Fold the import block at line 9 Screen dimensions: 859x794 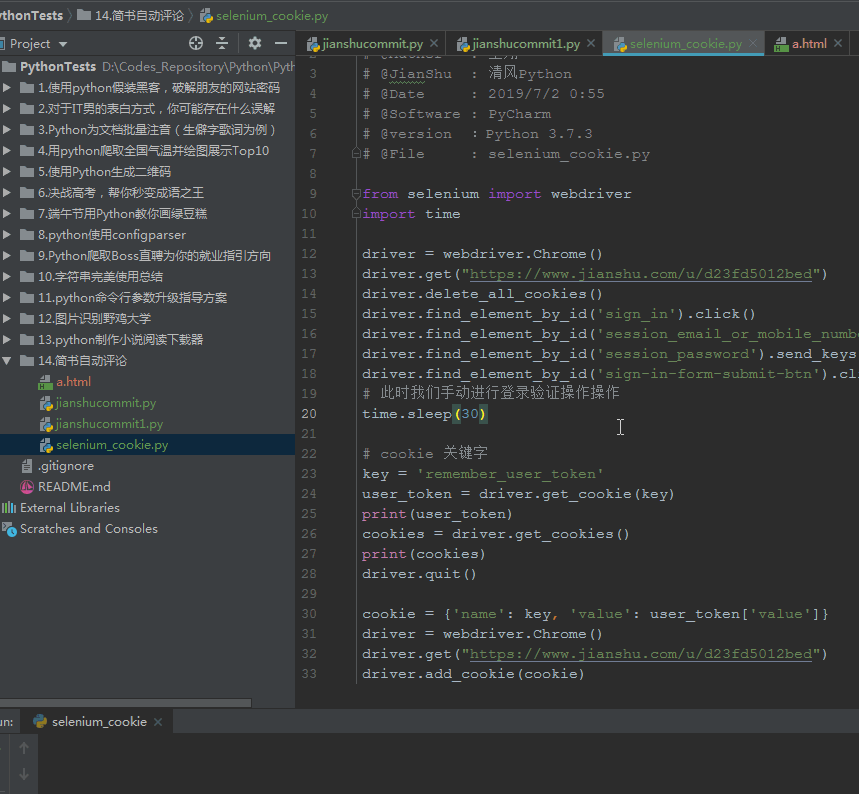point(356,193)
